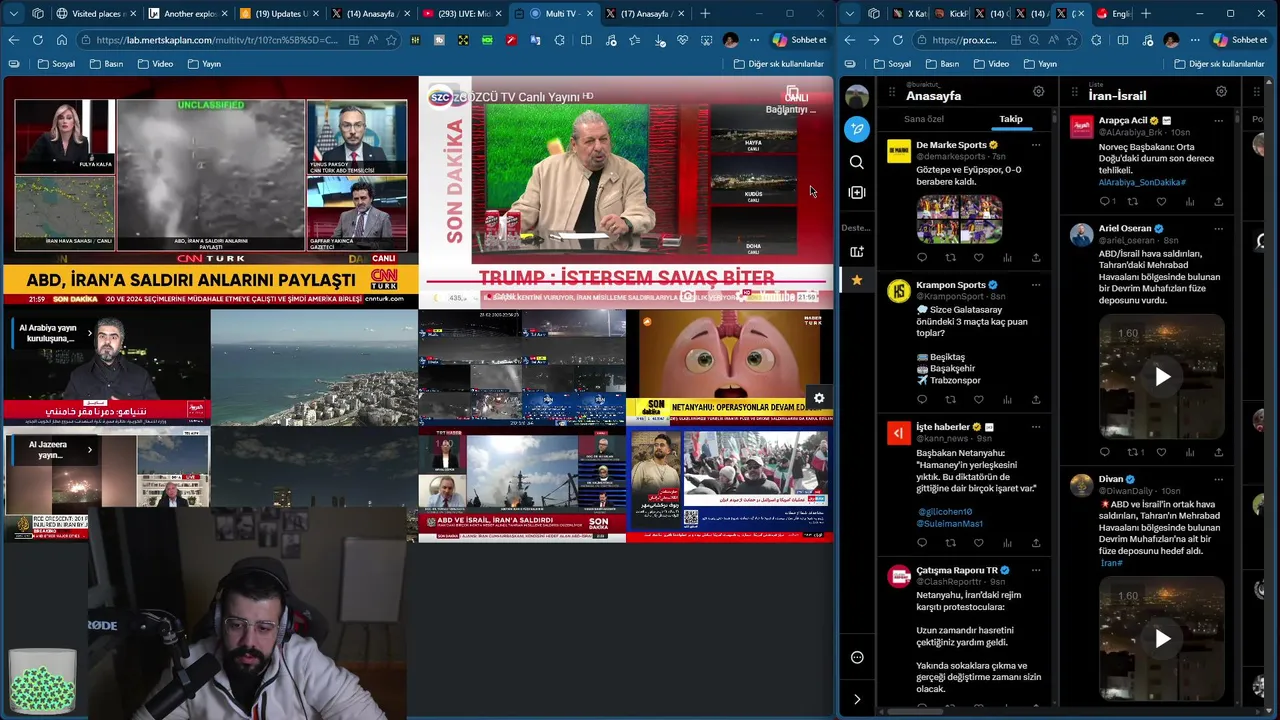Share the Arapça Acil tweet
The width and height of the screenshot is (1280, 720).
pyautogui.click(x=1218, y=201)
